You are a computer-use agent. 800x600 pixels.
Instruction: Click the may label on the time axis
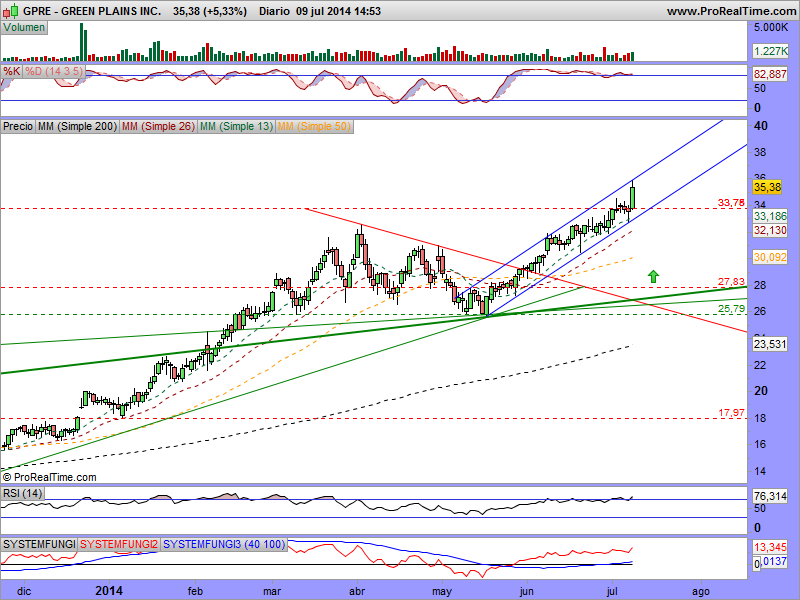coord(442,592)
